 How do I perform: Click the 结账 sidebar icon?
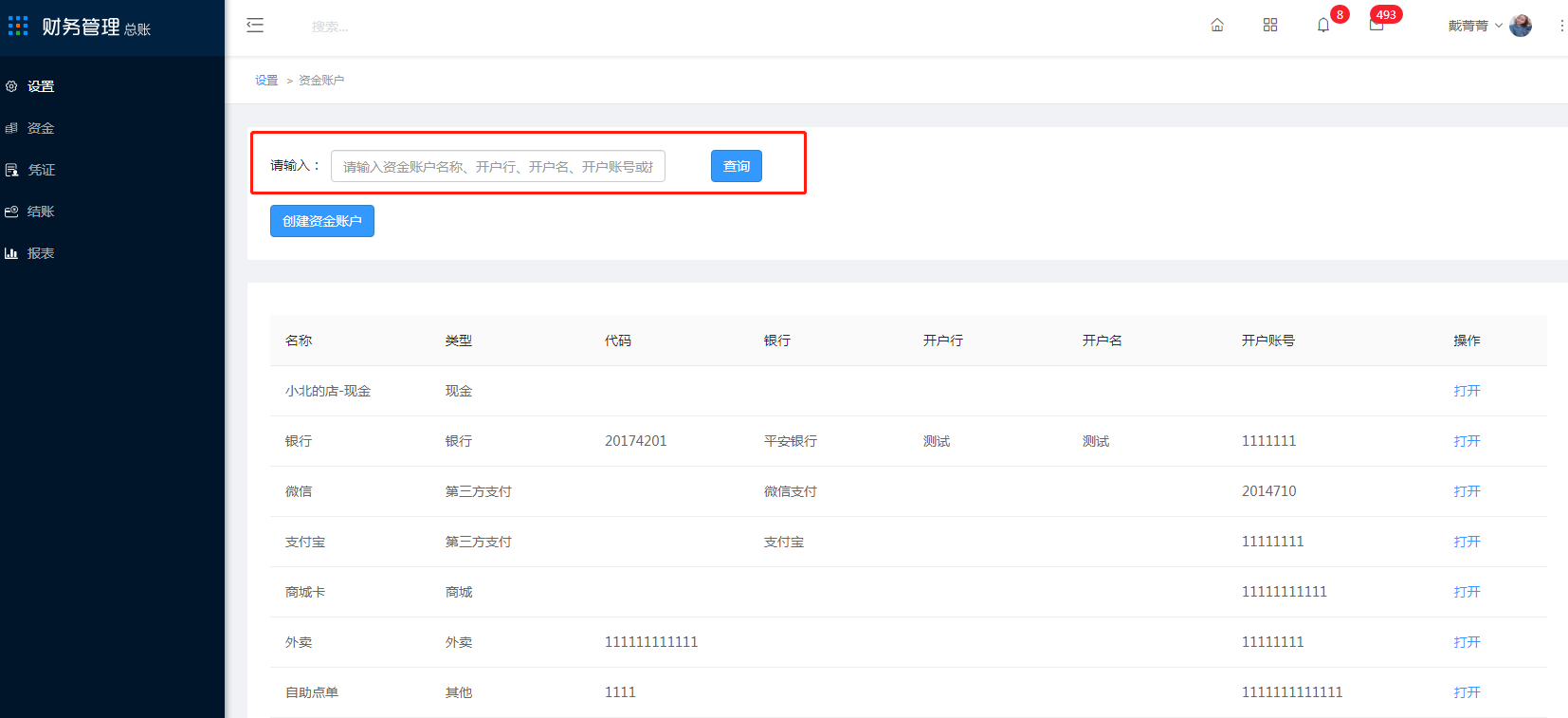coord(11,212)
